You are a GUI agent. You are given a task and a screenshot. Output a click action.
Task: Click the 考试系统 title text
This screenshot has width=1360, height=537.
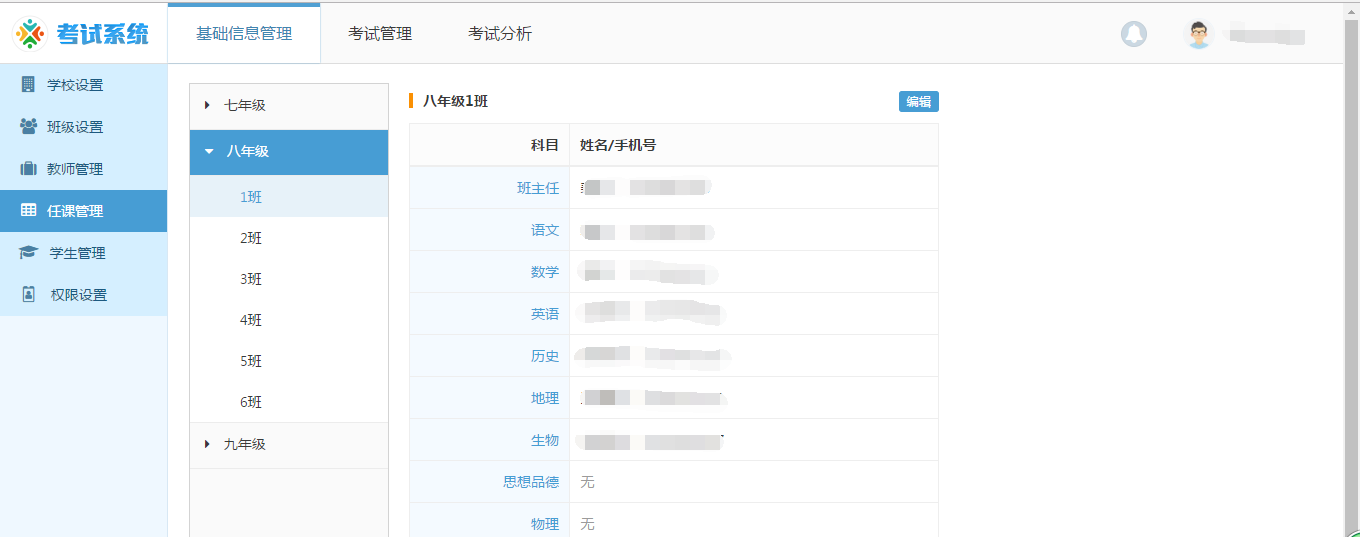pos(103,34)
